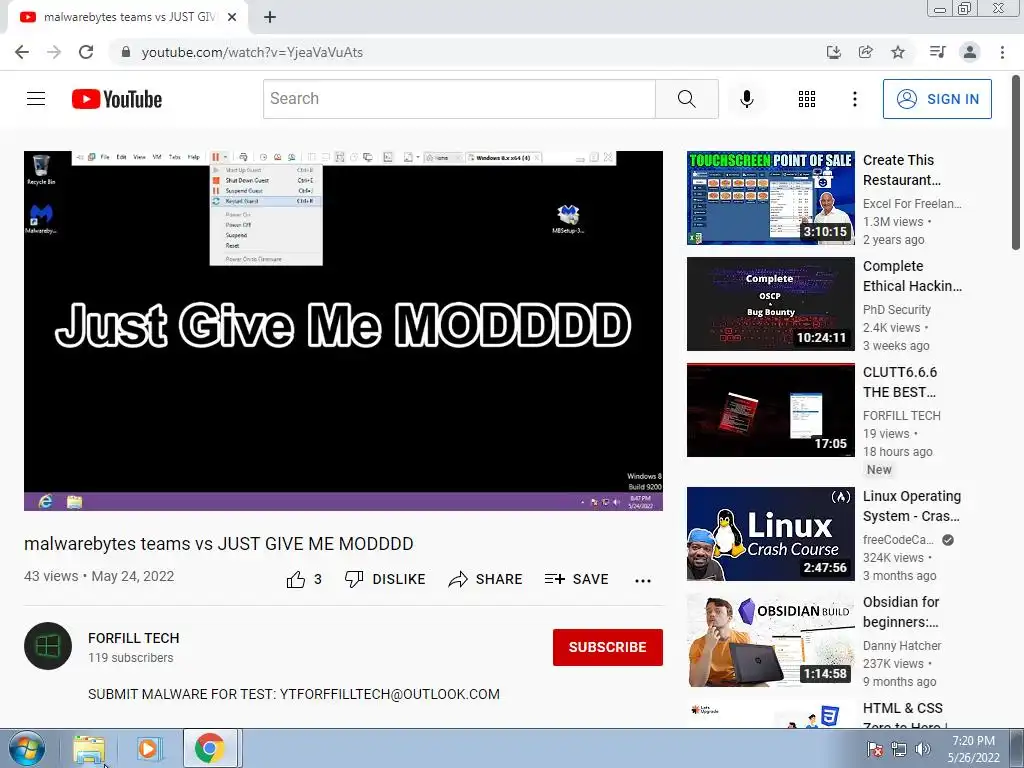
Task: Click Danny Hatcher channel name
Action: coord(902,645)
